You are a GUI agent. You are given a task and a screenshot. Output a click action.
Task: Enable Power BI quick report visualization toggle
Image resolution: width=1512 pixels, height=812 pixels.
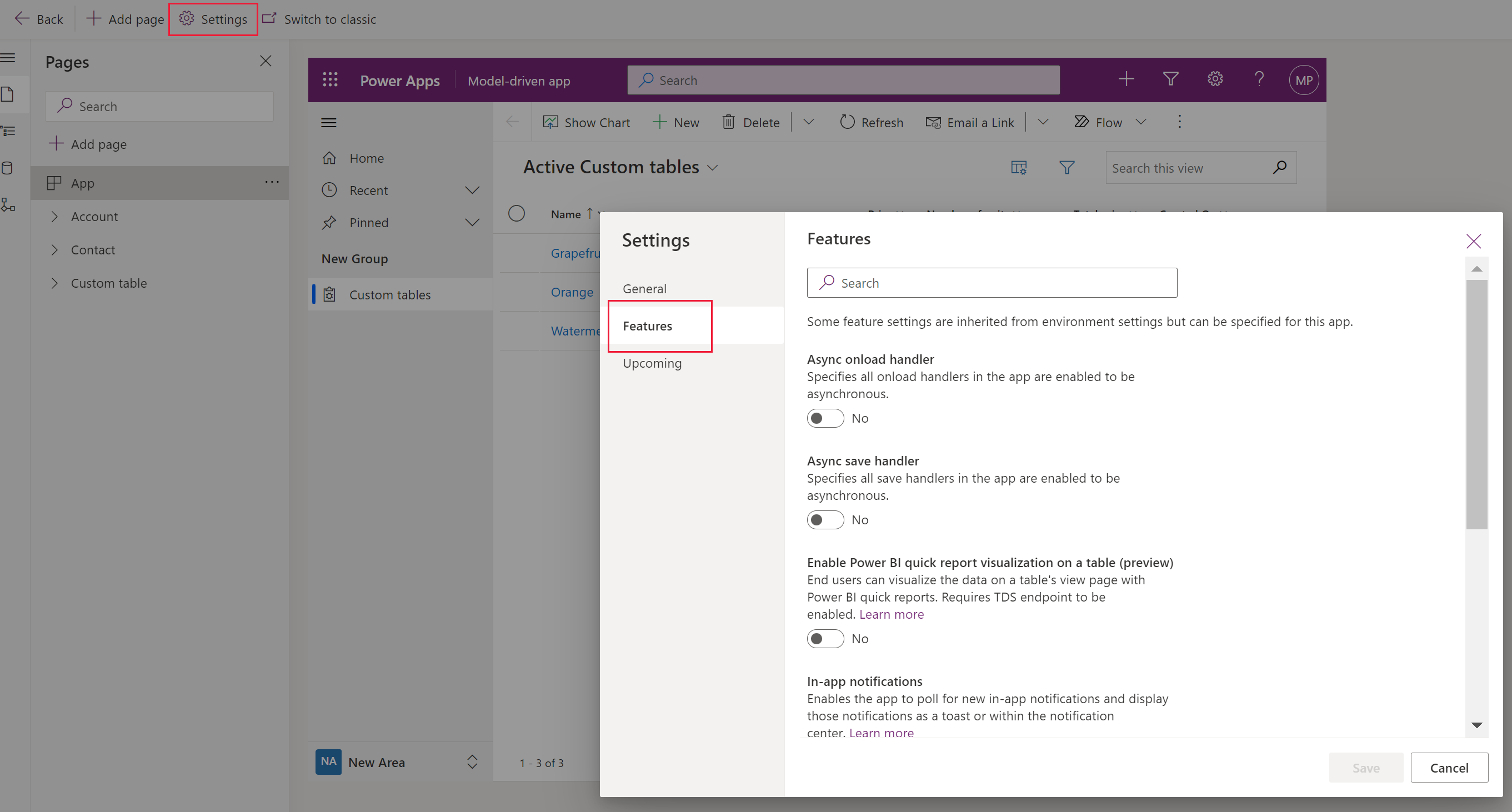[x=824, y=637]
